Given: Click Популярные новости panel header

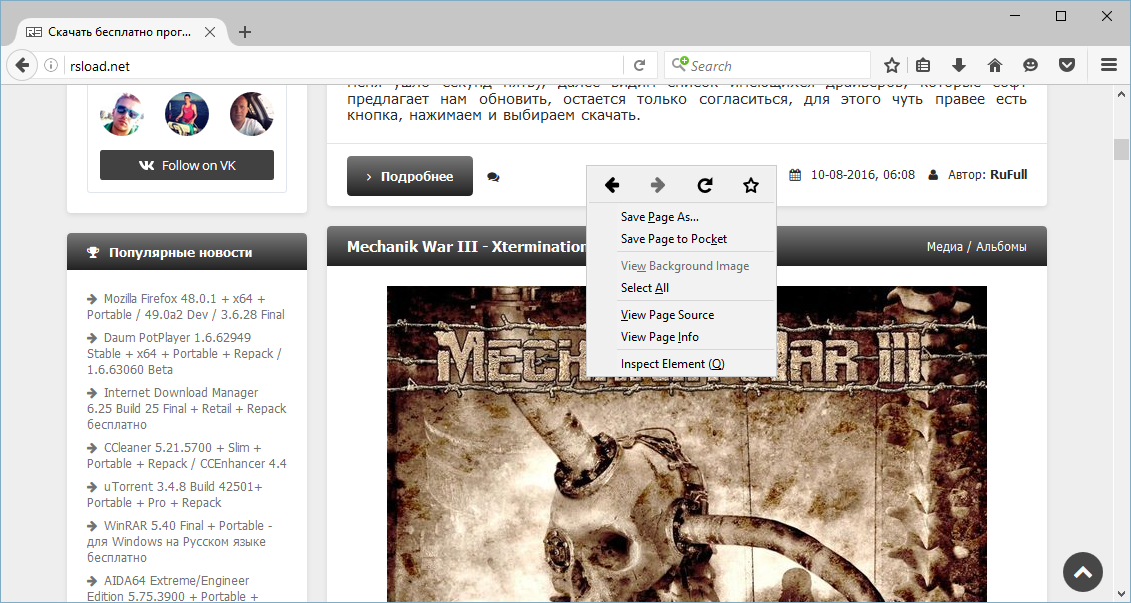Looking at the screenshot, I should [187, 252].
